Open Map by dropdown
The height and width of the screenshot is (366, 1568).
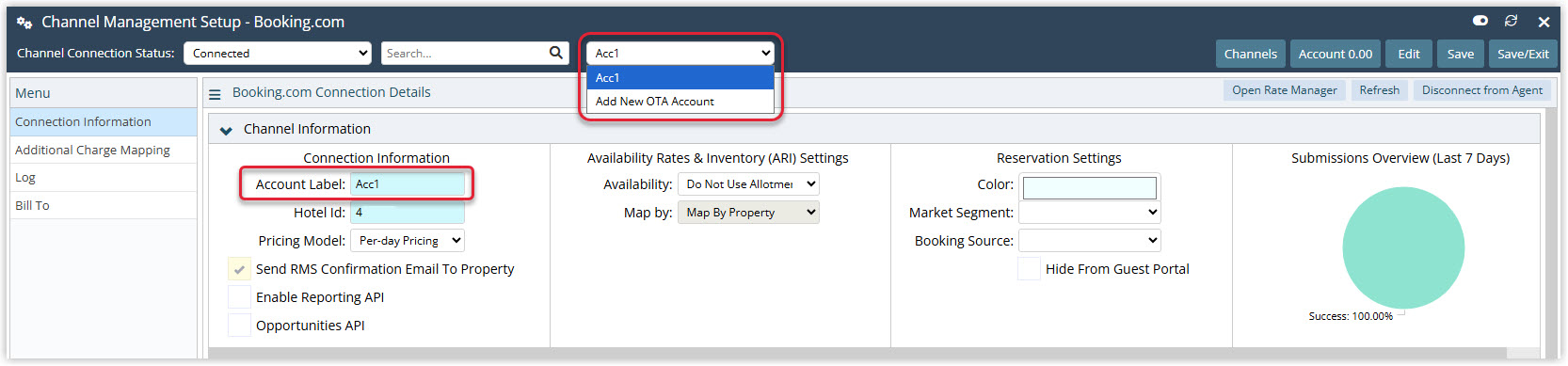click(x=748, y=213)
